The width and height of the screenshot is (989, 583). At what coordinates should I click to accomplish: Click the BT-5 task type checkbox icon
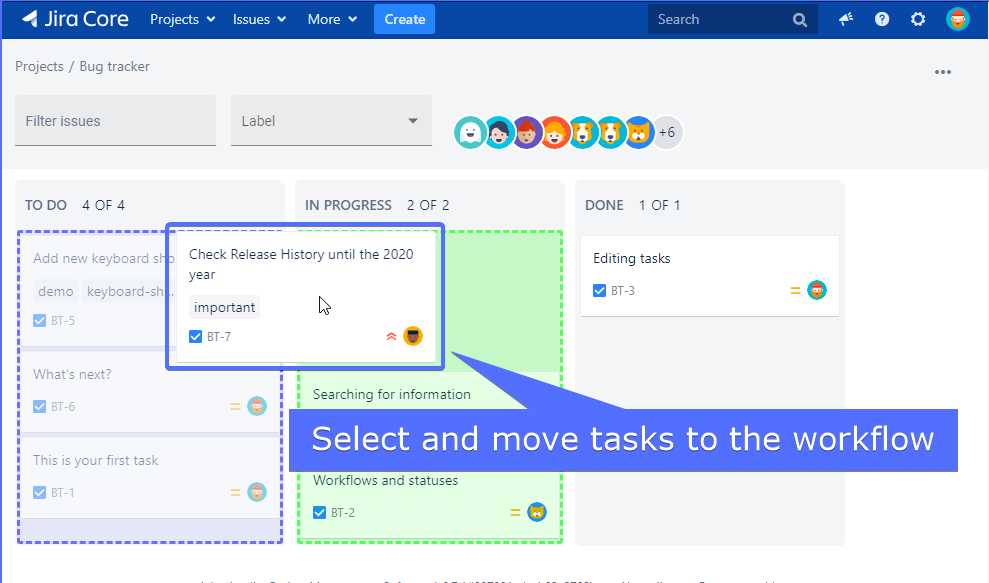[x=40, y=321]
